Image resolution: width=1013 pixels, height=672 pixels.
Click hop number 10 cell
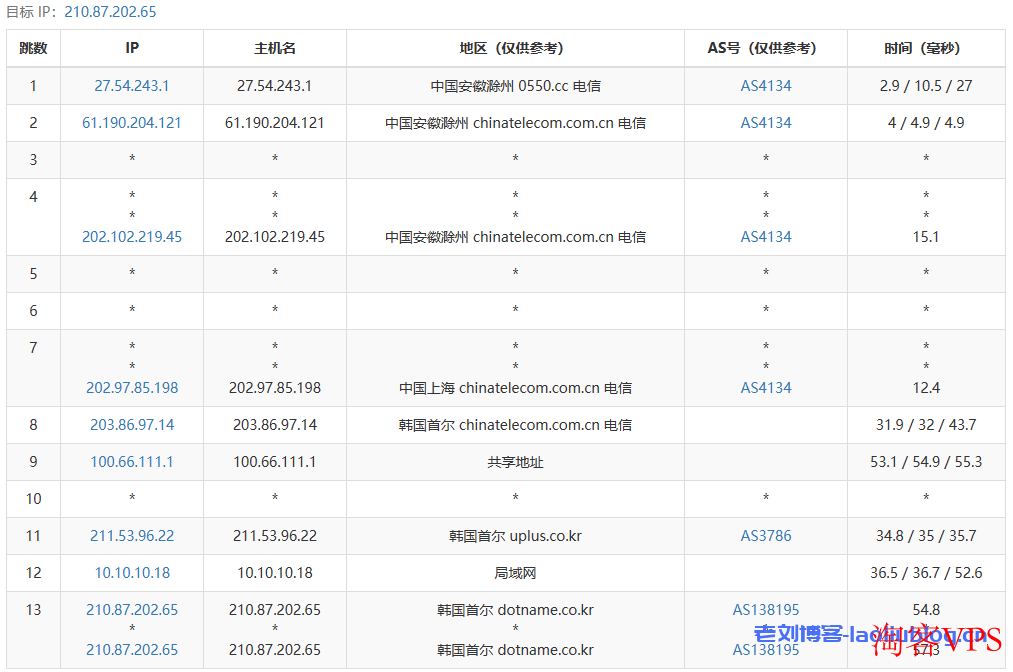(x=34, y=499)
